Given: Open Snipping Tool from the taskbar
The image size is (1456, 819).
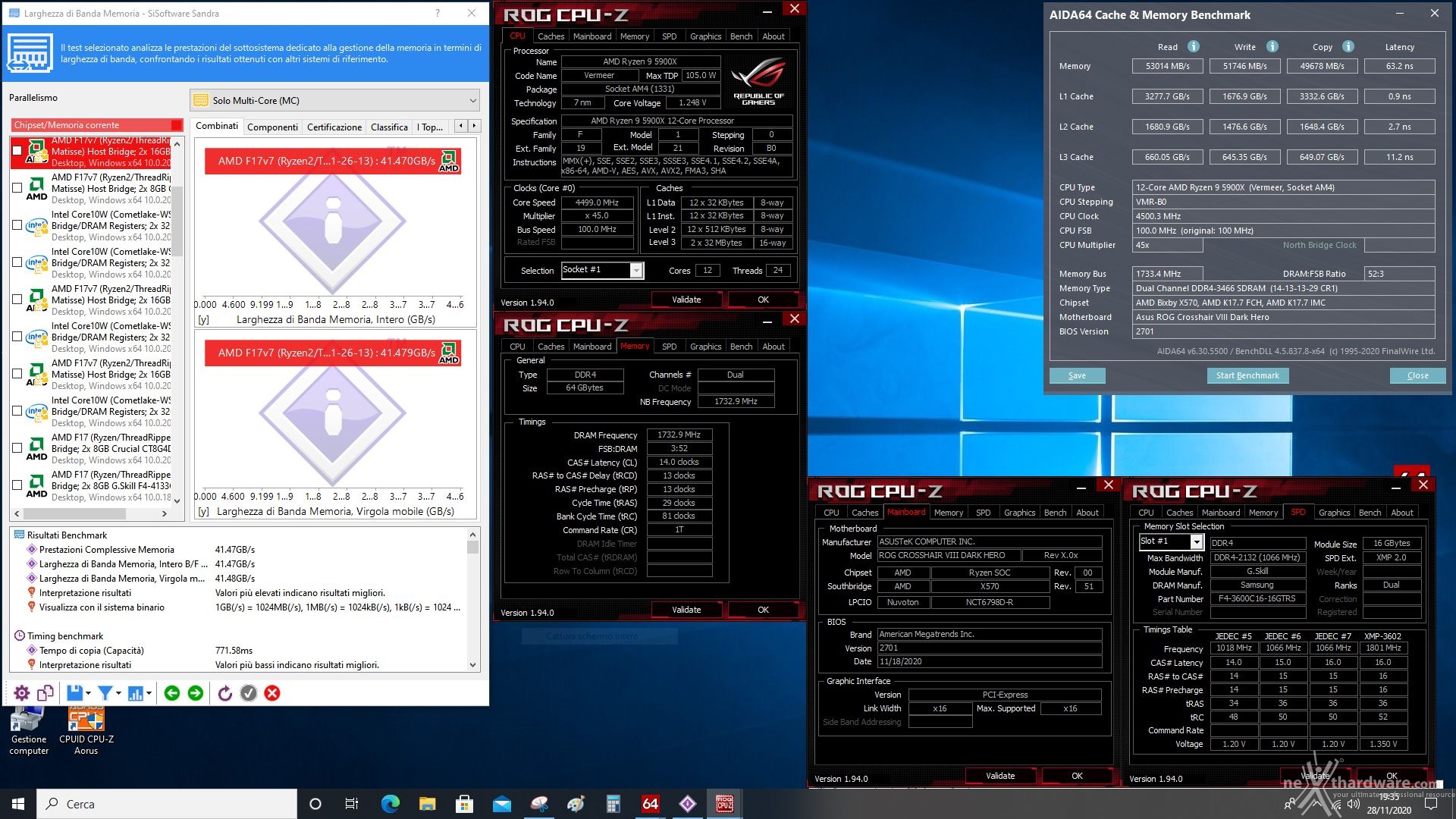Looking at the screenshot, I should click(539, 804).
